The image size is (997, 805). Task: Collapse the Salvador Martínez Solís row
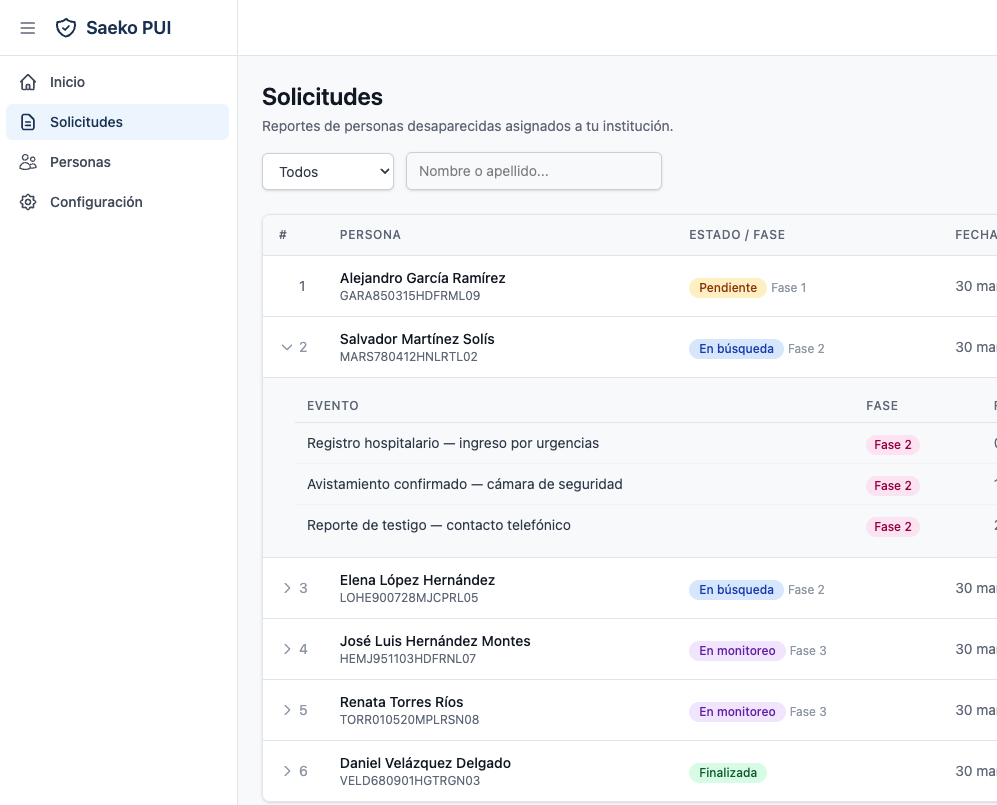287,347
